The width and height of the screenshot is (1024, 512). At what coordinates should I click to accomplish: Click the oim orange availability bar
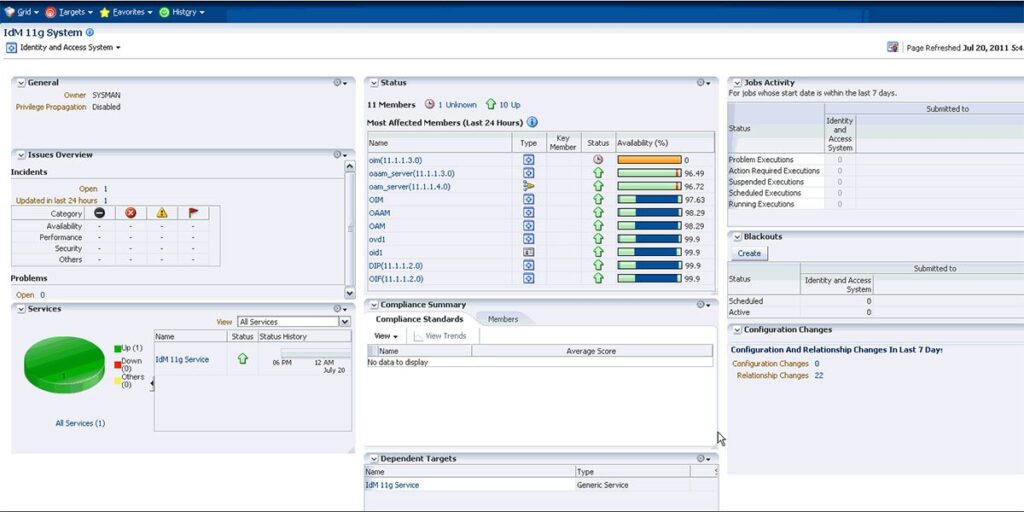tap(649, 160)
